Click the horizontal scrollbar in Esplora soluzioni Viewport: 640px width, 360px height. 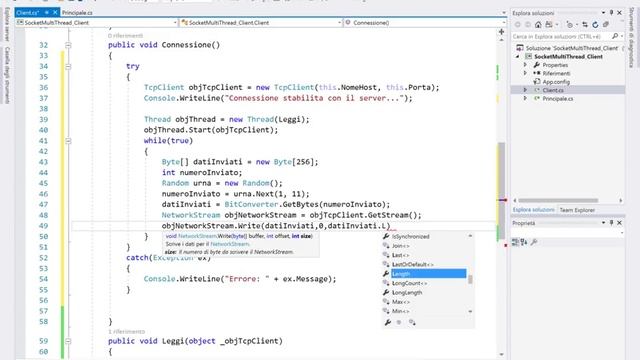click(x=558, y=200)
